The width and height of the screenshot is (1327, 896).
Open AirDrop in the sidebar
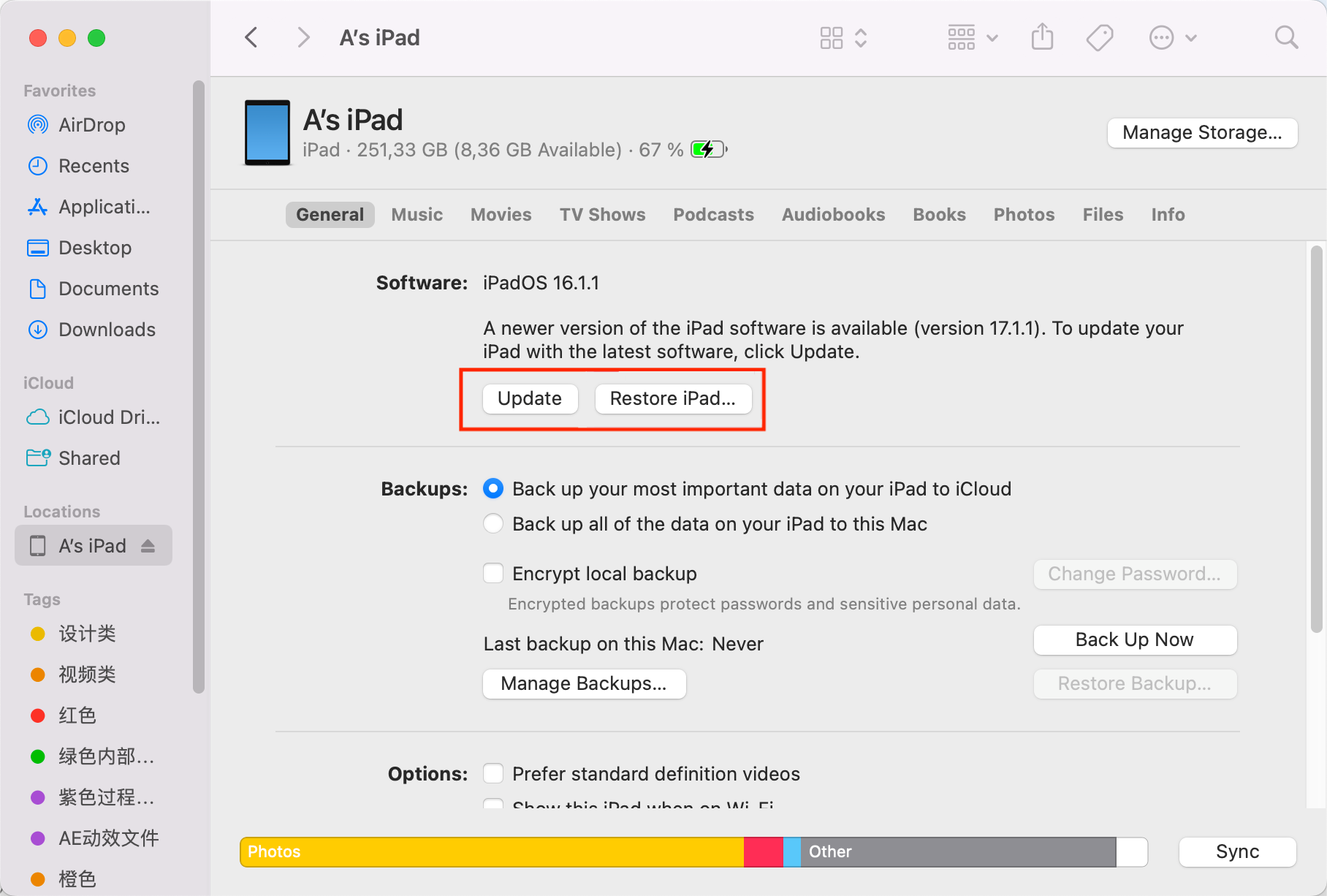click(x=91, y=125)
